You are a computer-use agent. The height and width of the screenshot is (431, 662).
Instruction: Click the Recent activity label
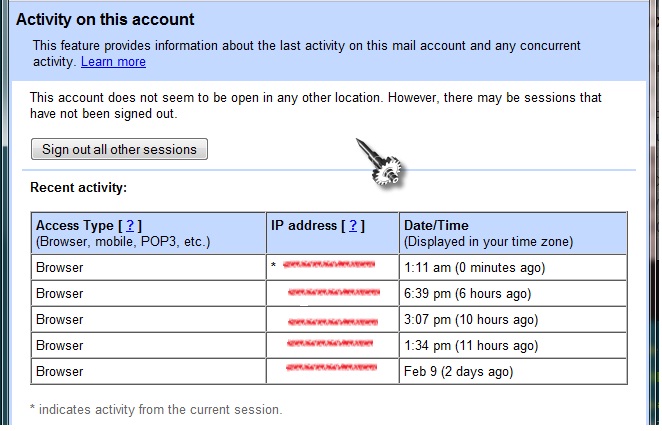[79, 187]
